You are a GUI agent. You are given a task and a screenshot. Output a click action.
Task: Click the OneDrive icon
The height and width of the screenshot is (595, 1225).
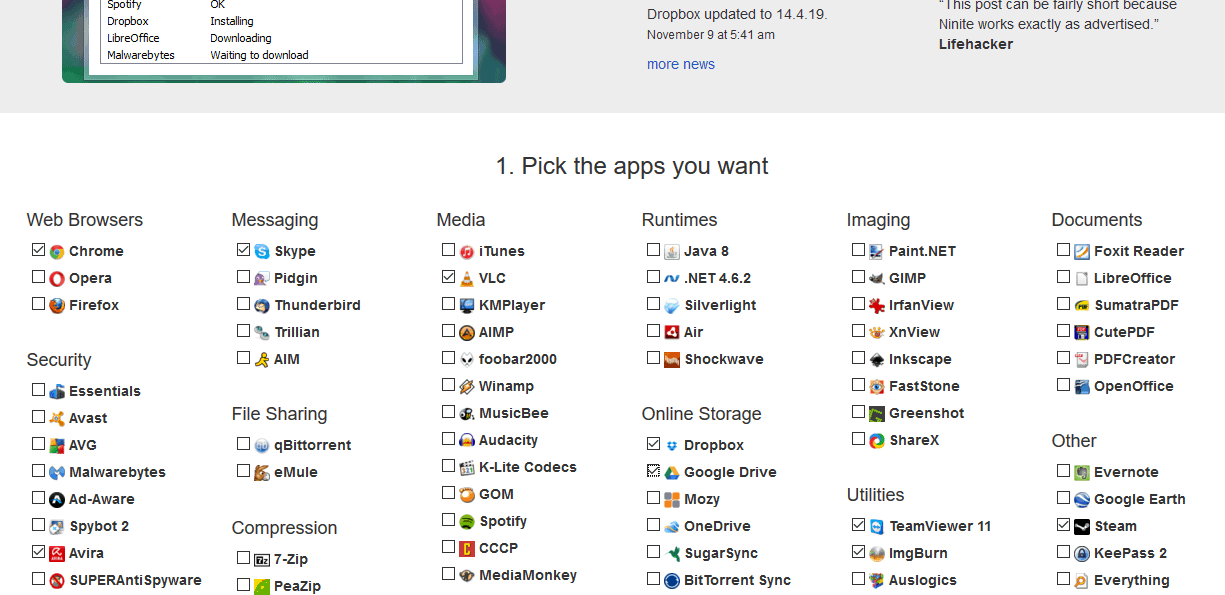pos(672,527)
